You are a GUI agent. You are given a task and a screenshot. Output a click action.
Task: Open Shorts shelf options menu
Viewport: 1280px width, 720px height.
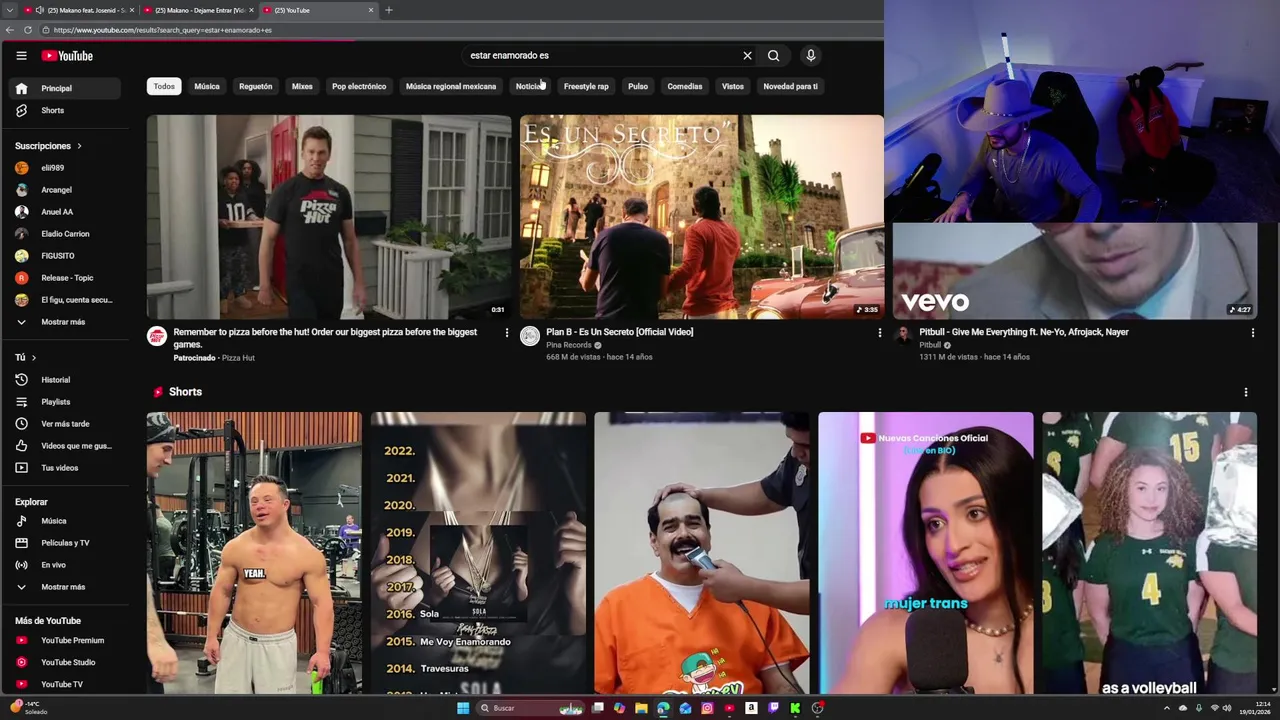pyautogui.click(x=1245, y=392)
